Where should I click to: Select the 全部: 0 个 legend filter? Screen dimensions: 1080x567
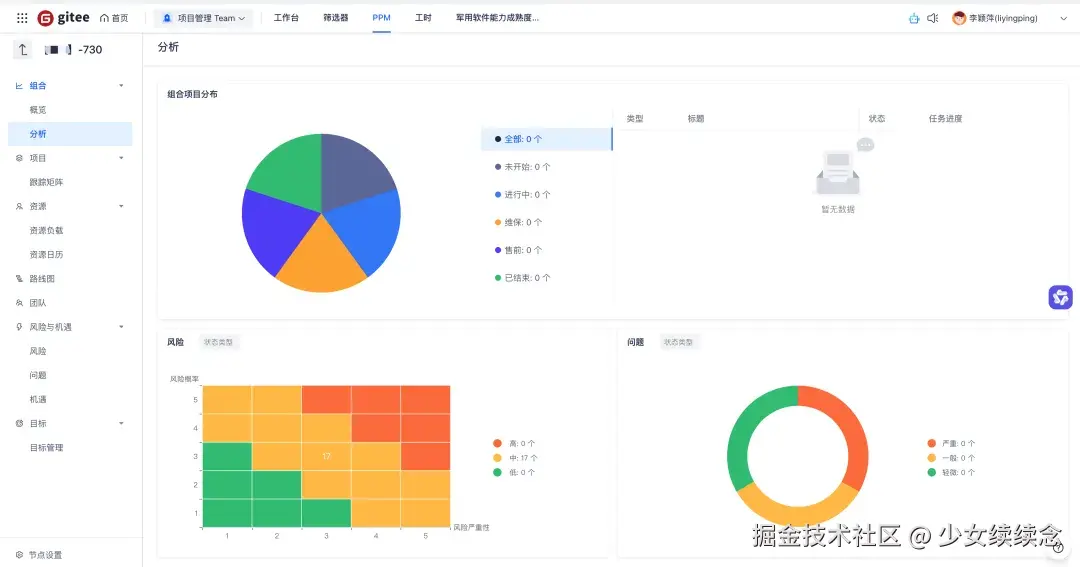546,139
